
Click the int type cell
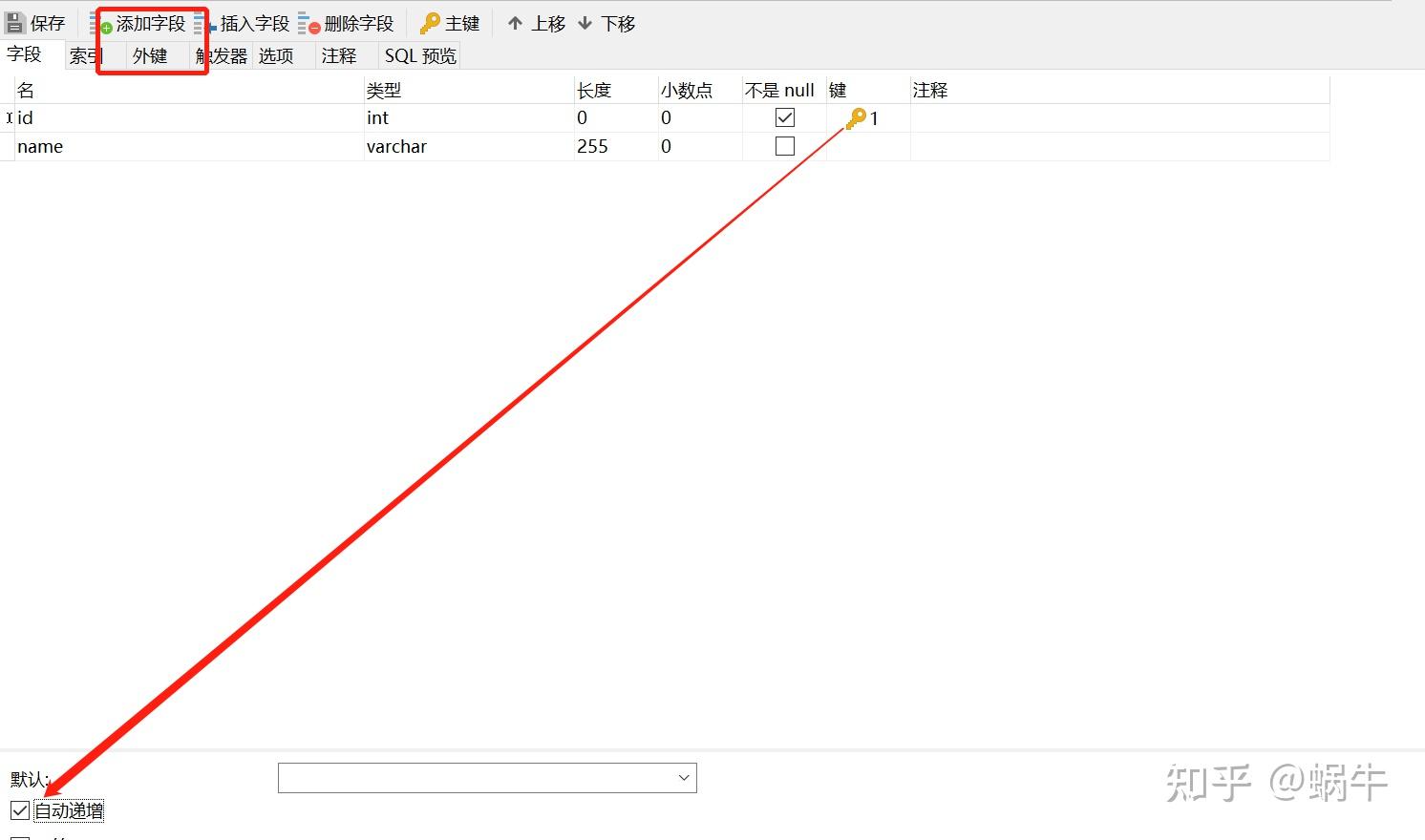(469, 118)
